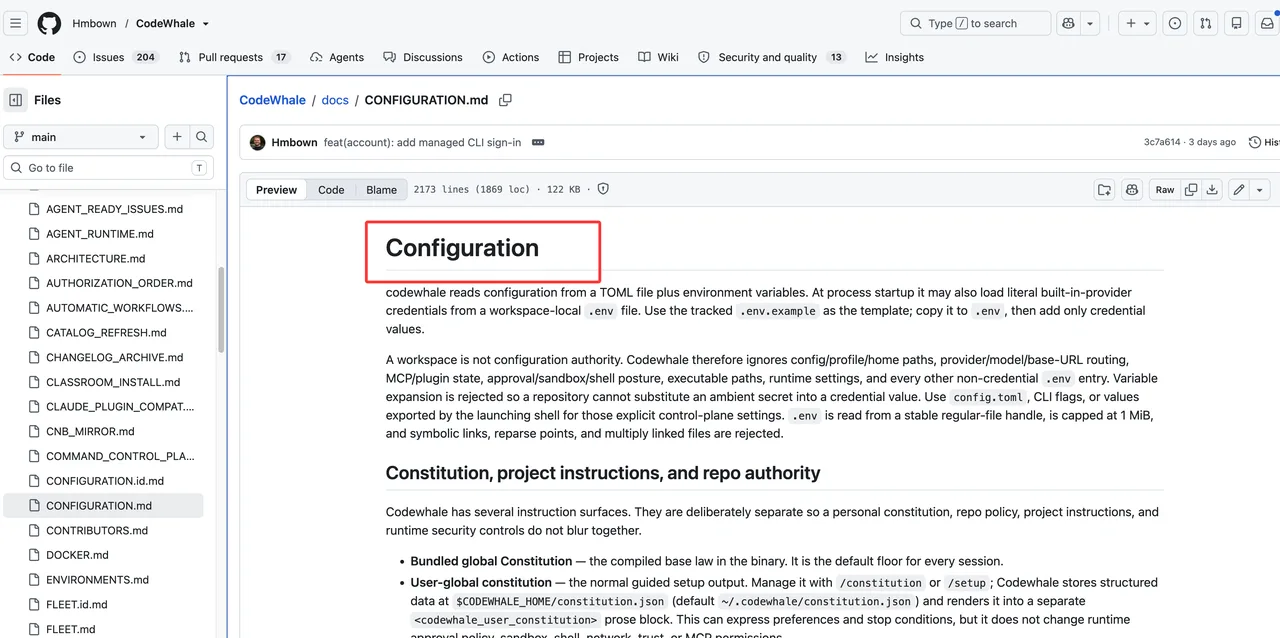
Task: Open the Wiki tab
Action: (x=658, y=57)
